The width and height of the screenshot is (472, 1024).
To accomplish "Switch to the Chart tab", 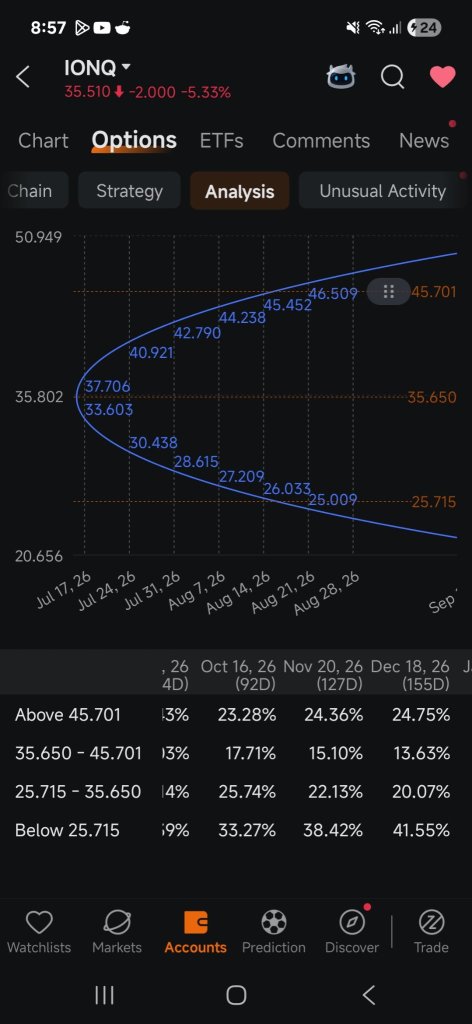I will point(43,140).
